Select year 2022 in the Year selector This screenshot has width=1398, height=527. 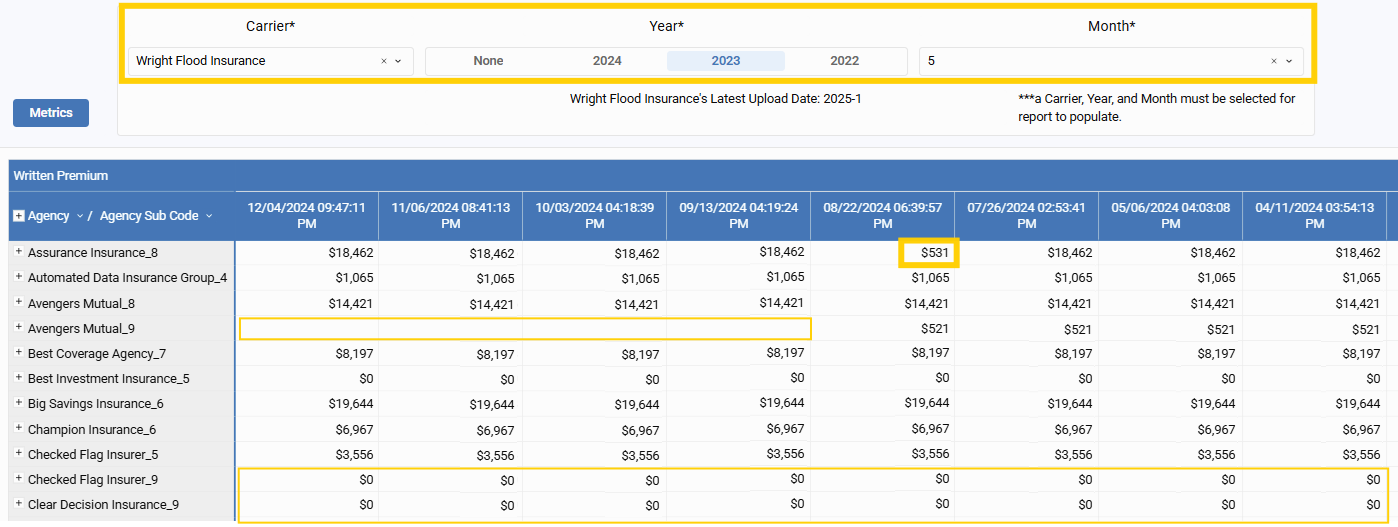coord(844,61)
